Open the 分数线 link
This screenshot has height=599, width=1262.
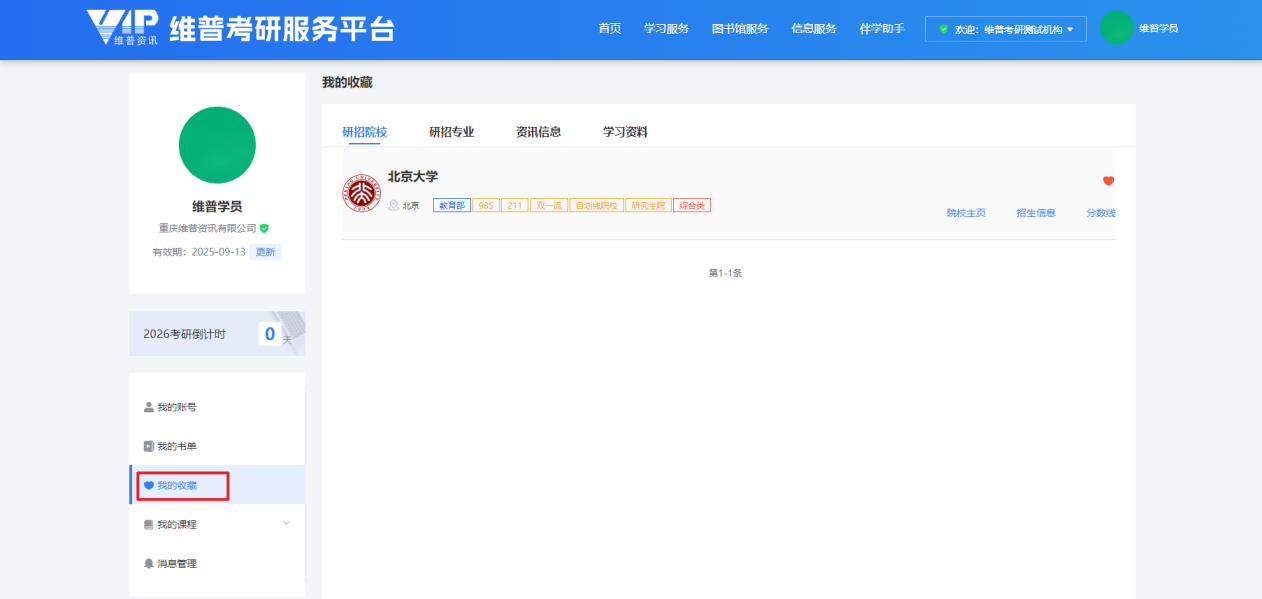click(x=1100, y=213)
